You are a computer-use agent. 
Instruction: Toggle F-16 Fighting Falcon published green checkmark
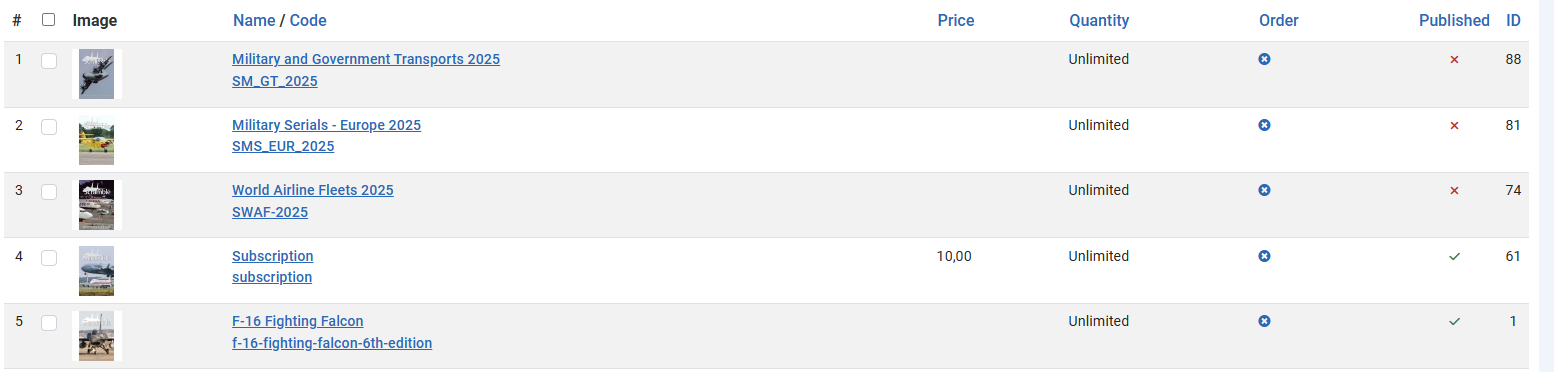[x=1454, y=321]
